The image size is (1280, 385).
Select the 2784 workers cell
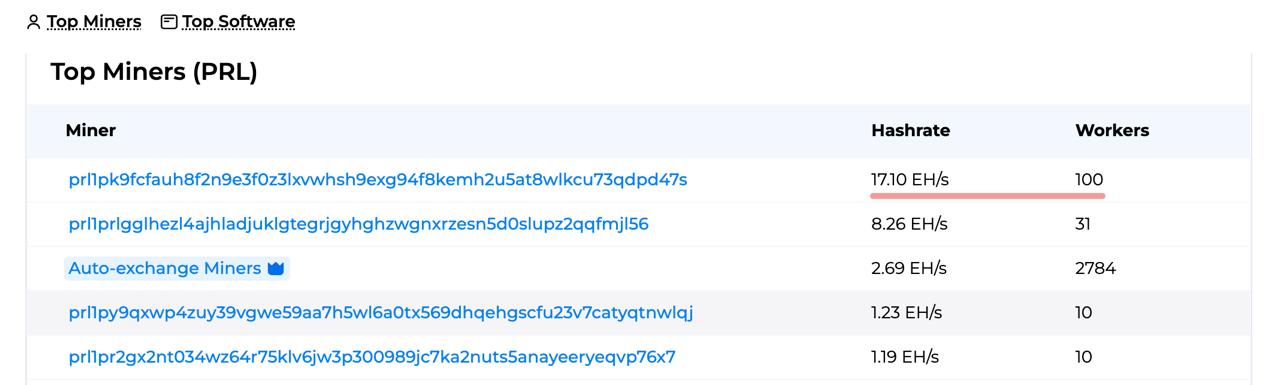click(1095, 268)
